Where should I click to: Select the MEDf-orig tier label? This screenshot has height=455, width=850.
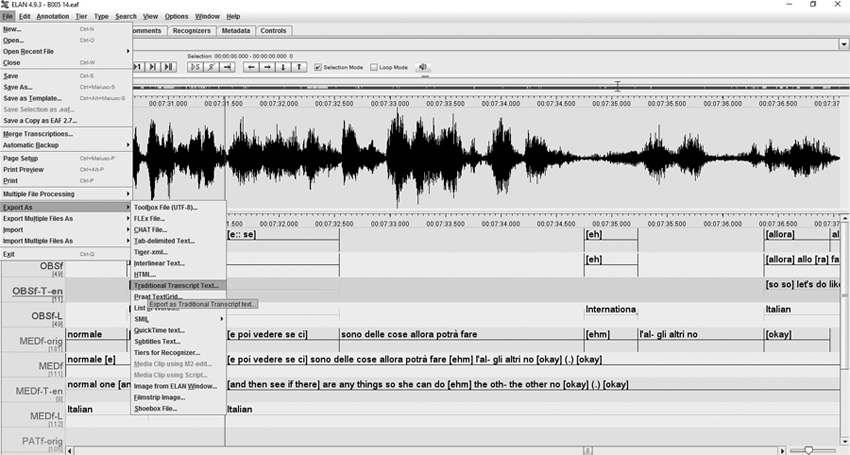click(x=41, y=341)
